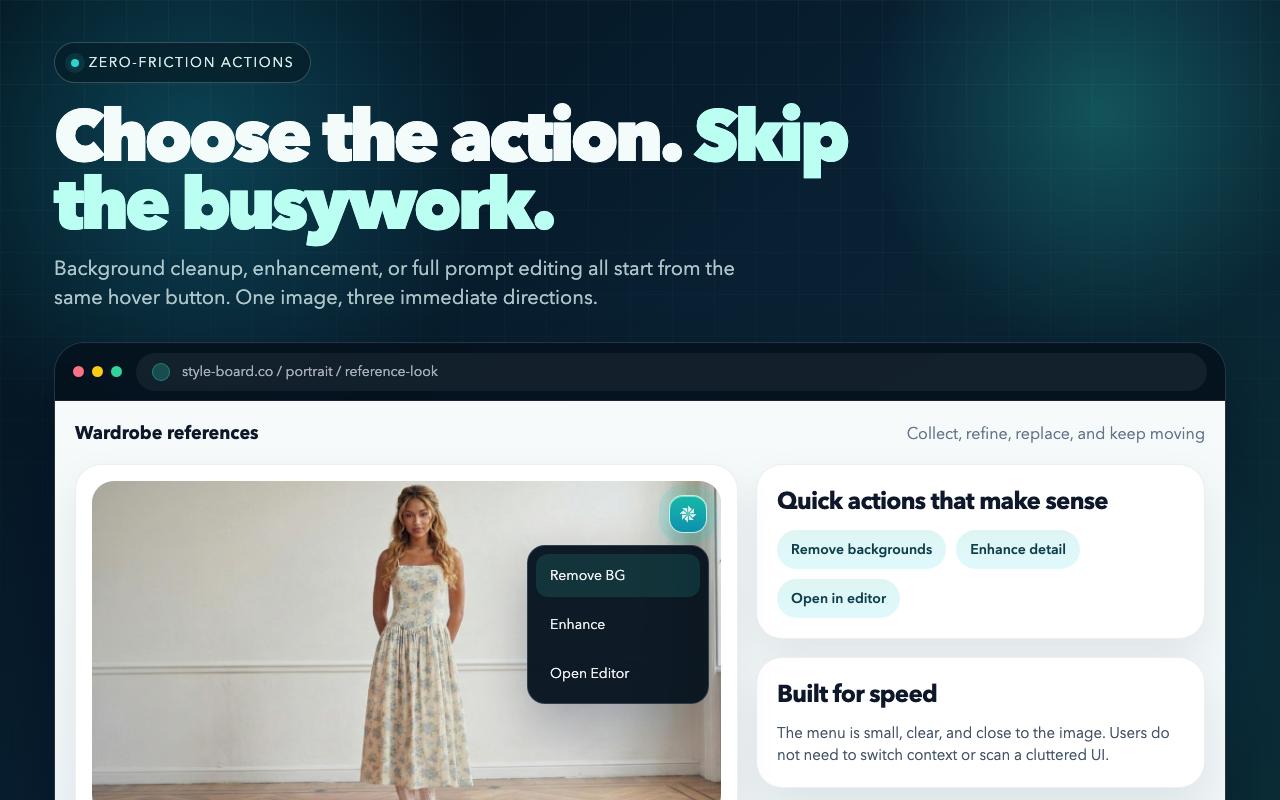Click the Collect, refine, replace tagline text
The image size is (1280, 800).
click(x=1055, y=434)
